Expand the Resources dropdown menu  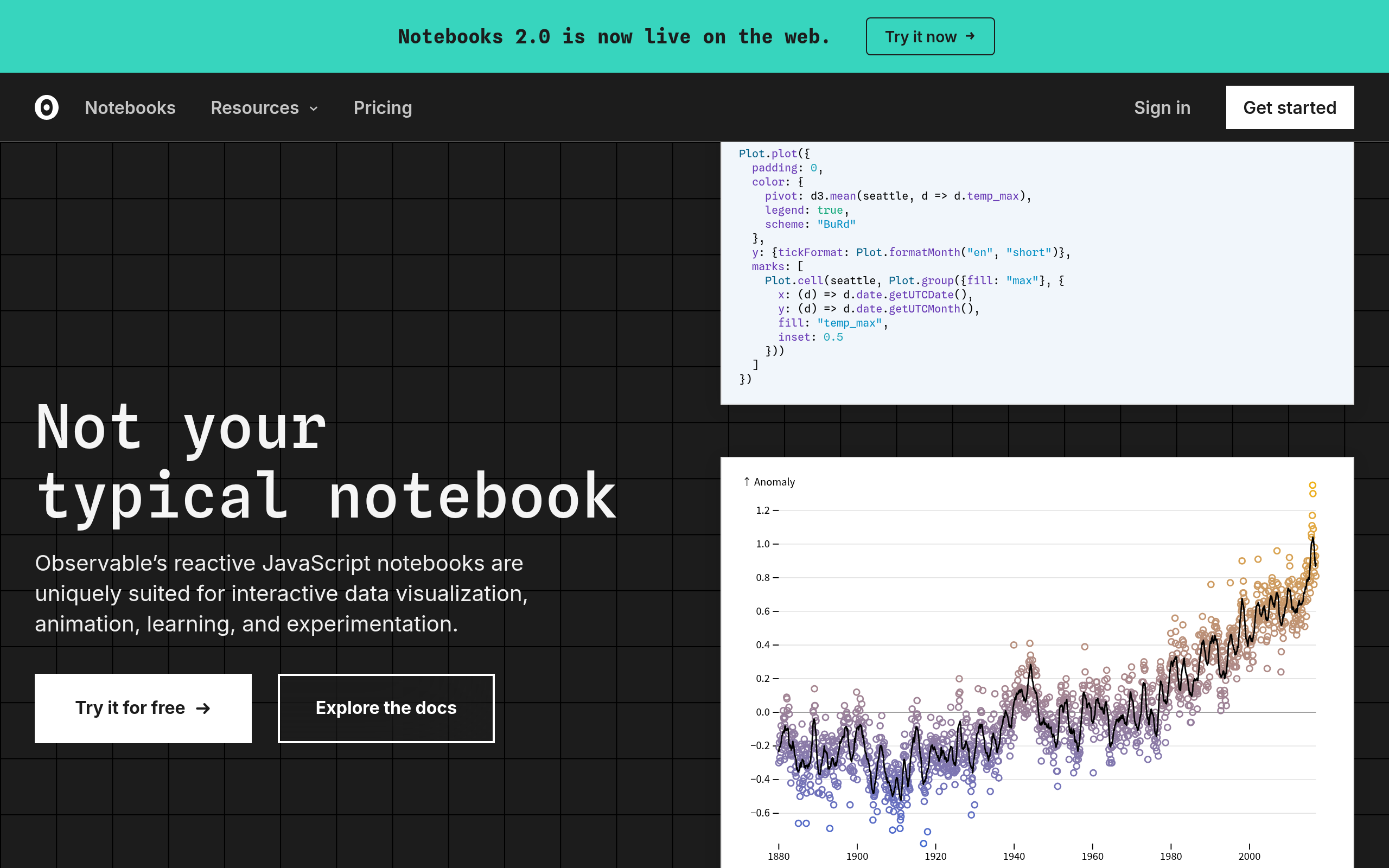[x=264, y=107]
